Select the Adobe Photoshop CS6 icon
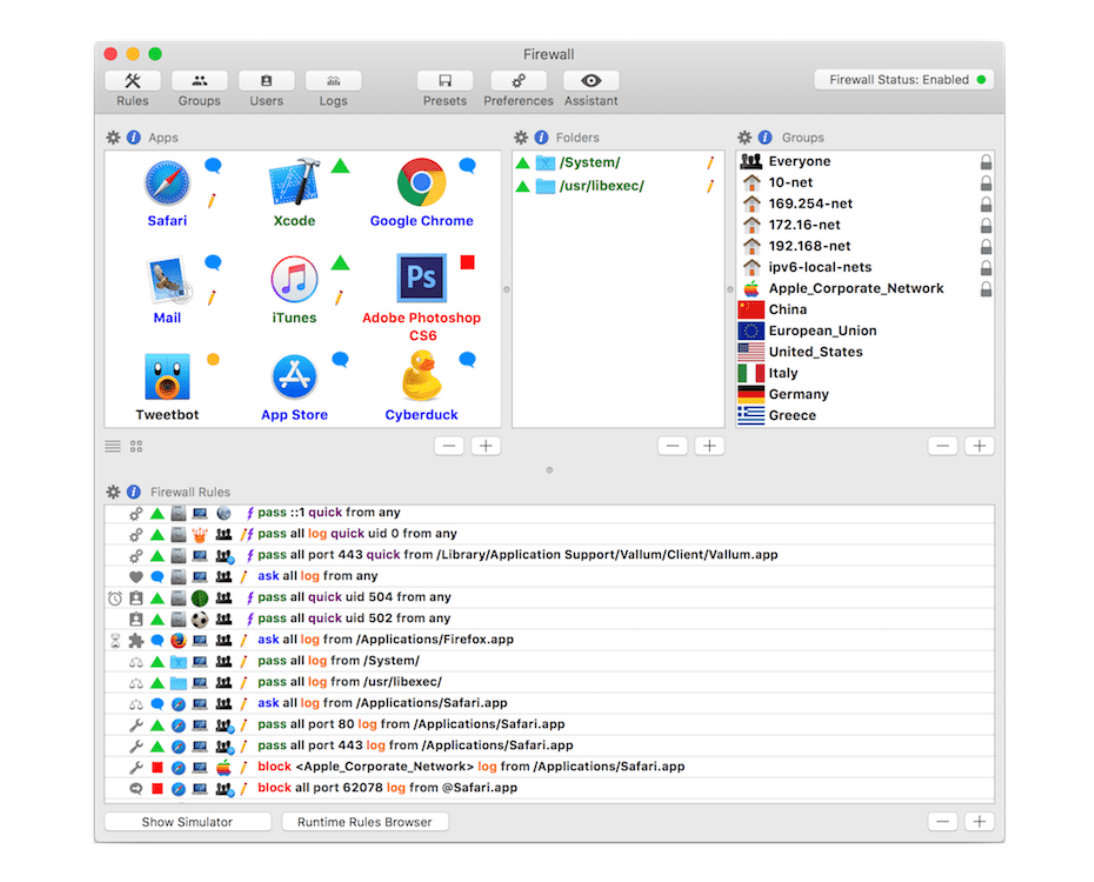The height and width of the screenshot is (882, 1094). [421, 278]
